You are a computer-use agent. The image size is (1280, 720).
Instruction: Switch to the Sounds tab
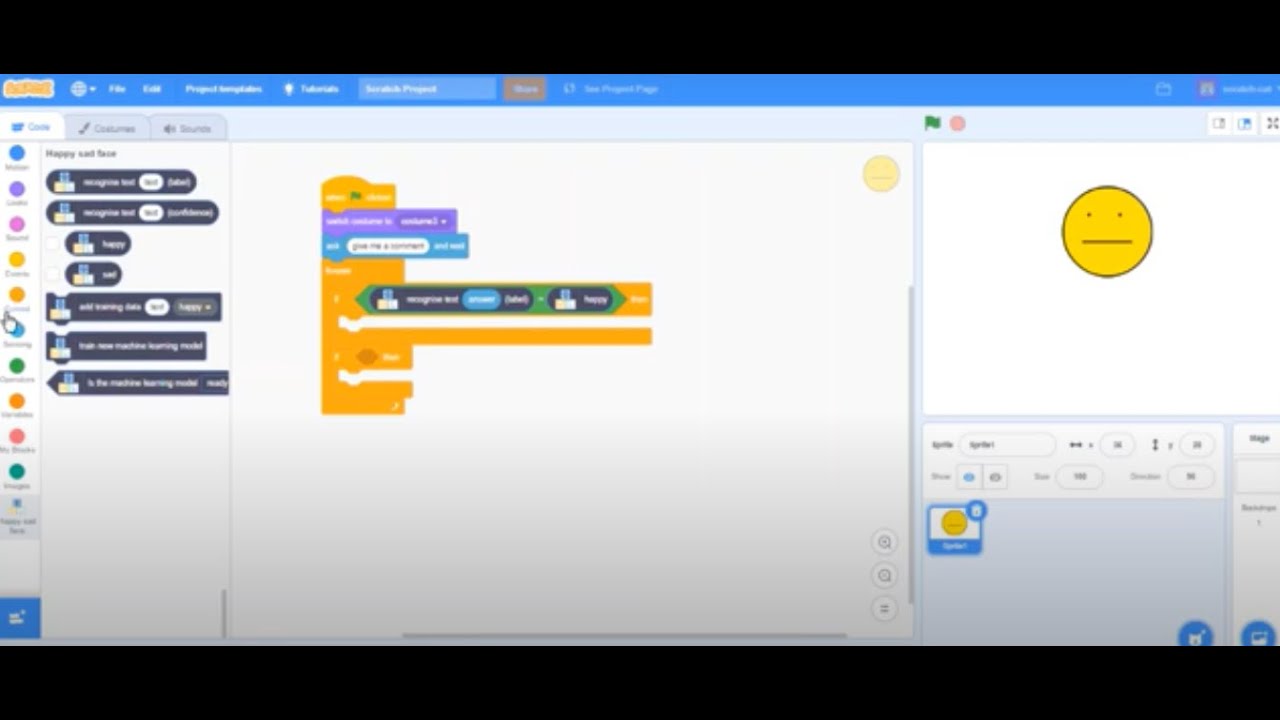tap(187, 128)
